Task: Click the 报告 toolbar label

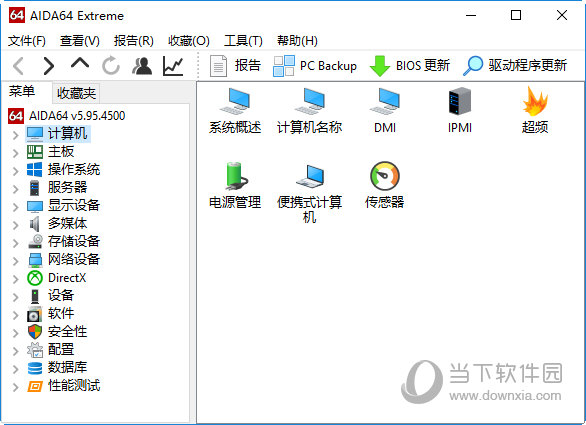Action: (x=247, y=66)
